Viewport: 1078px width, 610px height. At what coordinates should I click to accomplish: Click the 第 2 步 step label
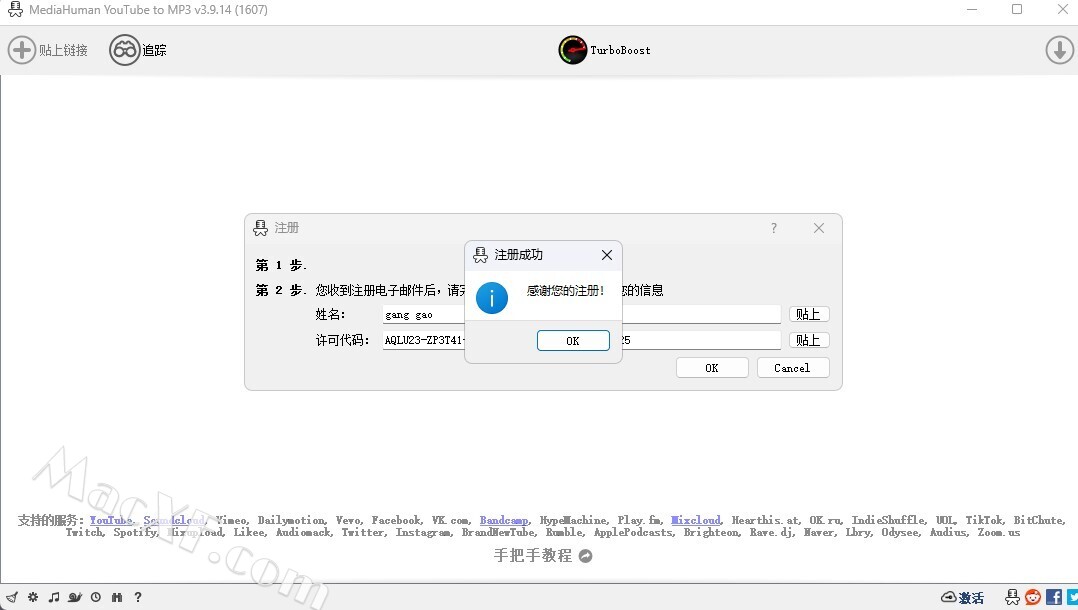coord(281,290)
